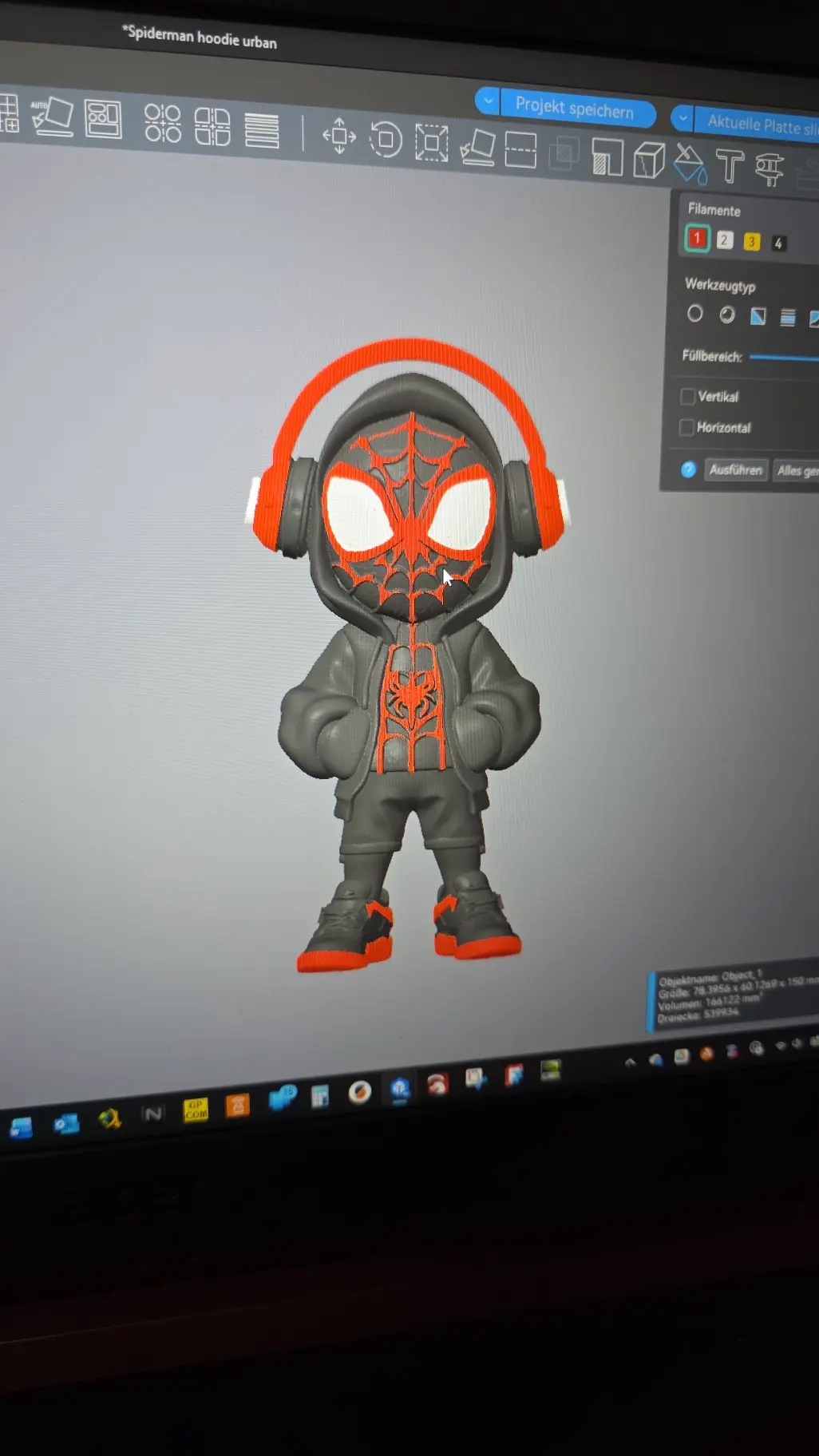819x1456 pixels.
Task: Expand the Projekt speichern dropdown arrow
Action: click(x=488, y=101)
